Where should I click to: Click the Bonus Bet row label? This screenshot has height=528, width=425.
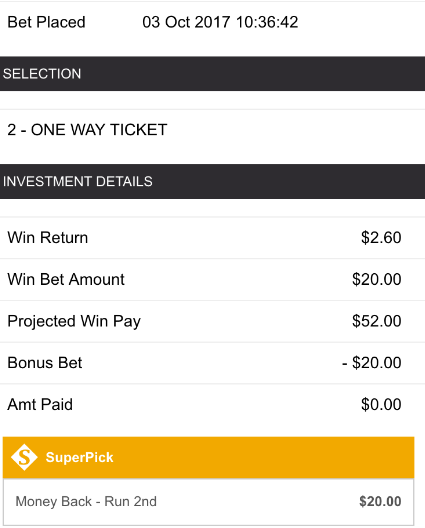(x=45, y=363)
